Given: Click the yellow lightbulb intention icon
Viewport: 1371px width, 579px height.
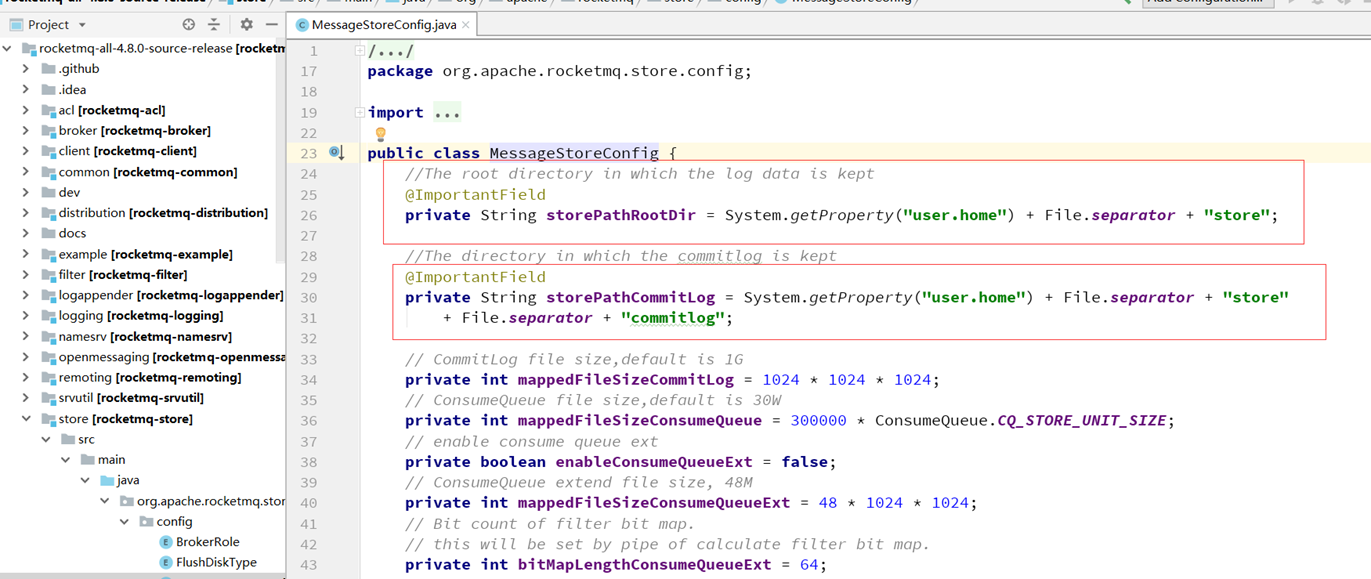Looking at the screenshot, I should [x=380, y=133].
